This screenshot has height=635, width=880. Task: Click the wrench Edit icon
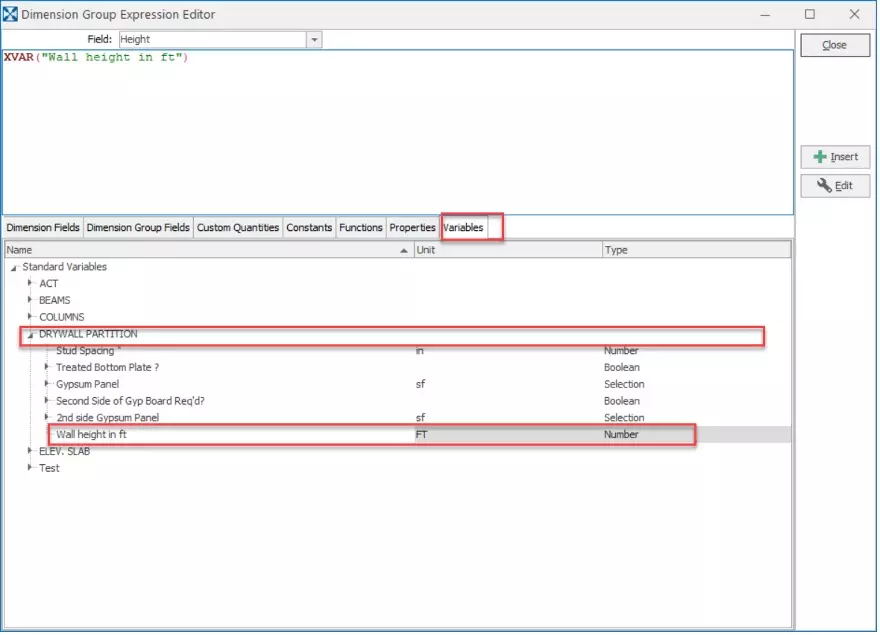pyautogui.click(x=823, y=186)
